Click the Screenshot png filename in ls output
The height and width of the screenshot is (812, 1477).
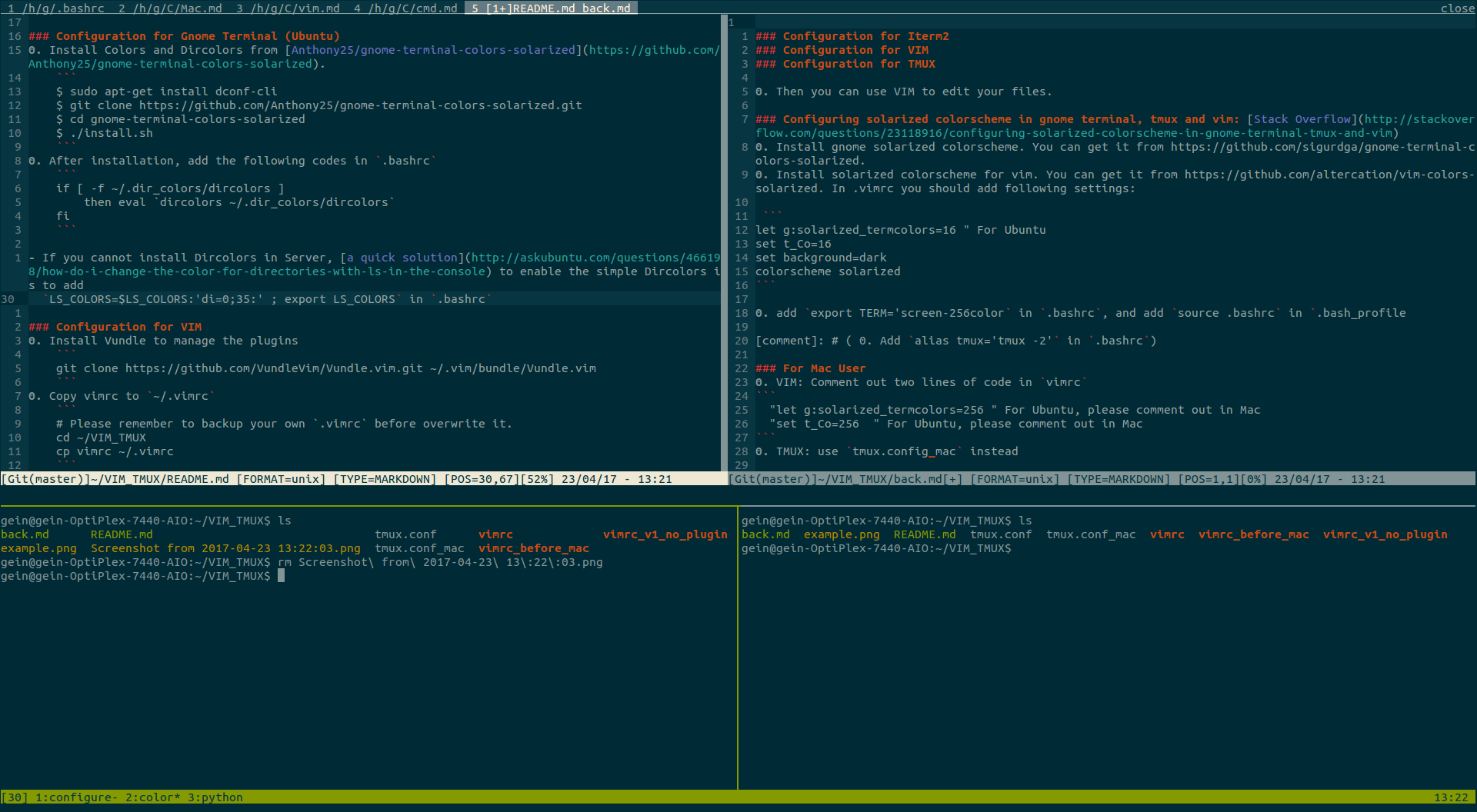click(x=225, y=548)
